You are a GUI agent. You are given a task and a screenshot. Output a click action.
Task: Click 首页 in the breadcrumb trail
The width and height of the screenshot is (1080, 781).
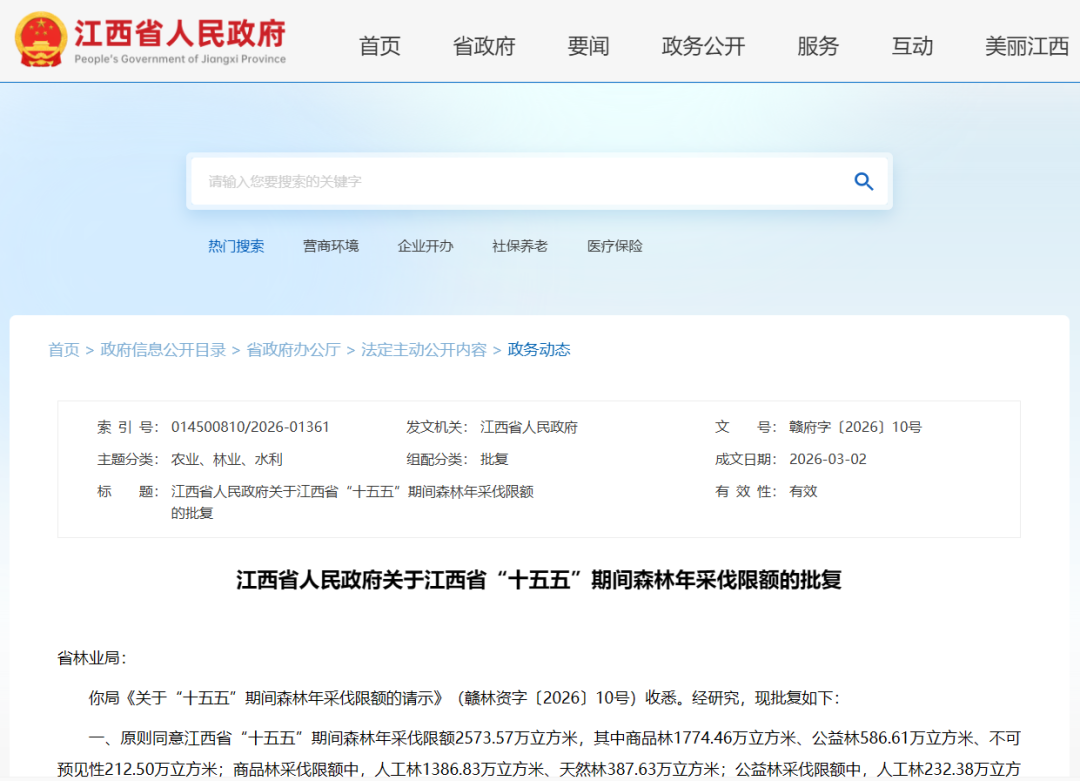point(63,350)
